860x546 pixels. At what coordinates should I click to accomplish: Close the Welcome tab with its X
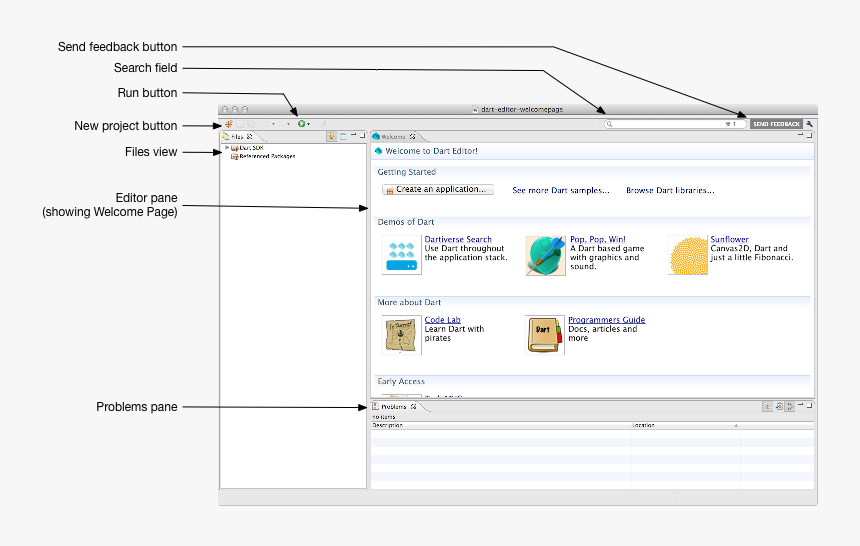point(412,137)
